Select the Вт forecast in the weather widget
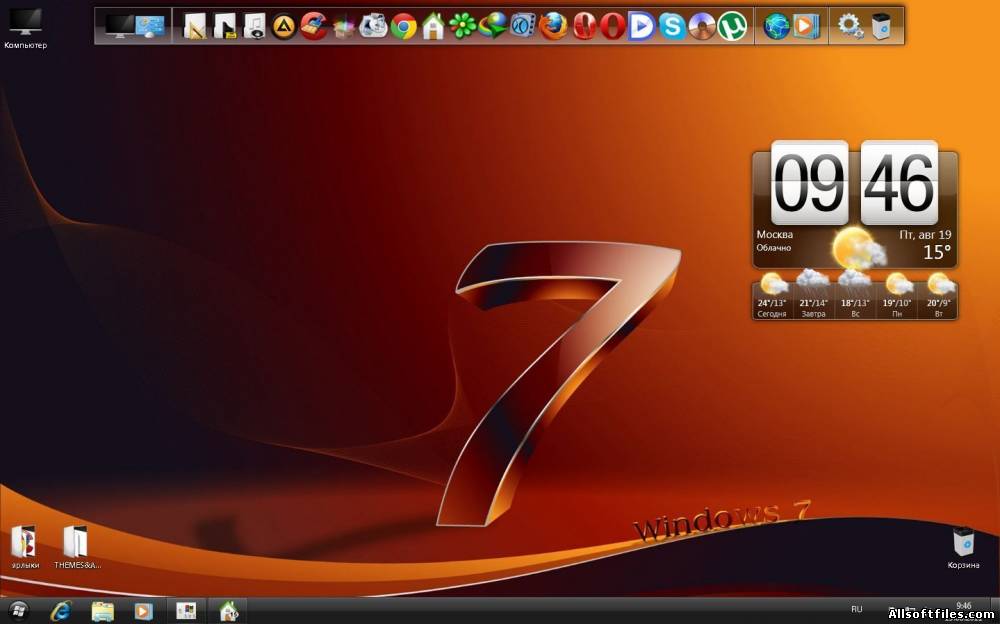Viewport: 1000px width, 624px height. click(x=941, y=295)
